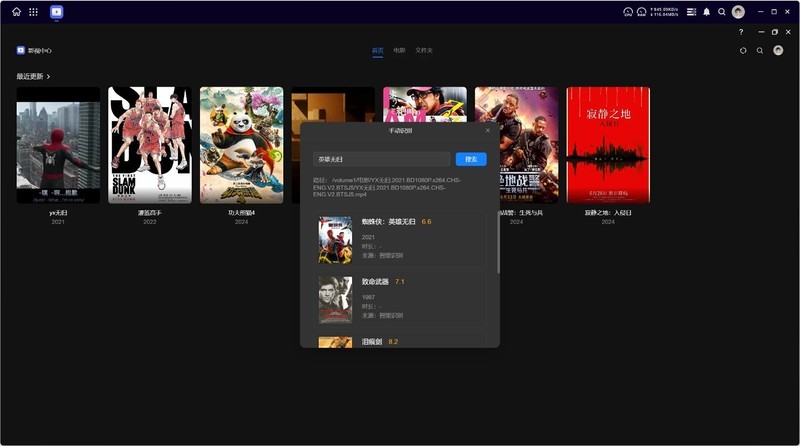Viewport: 800px width, 446px height.
Task: Open the Kung Fu Panda 4 poster
Action: 241,145
